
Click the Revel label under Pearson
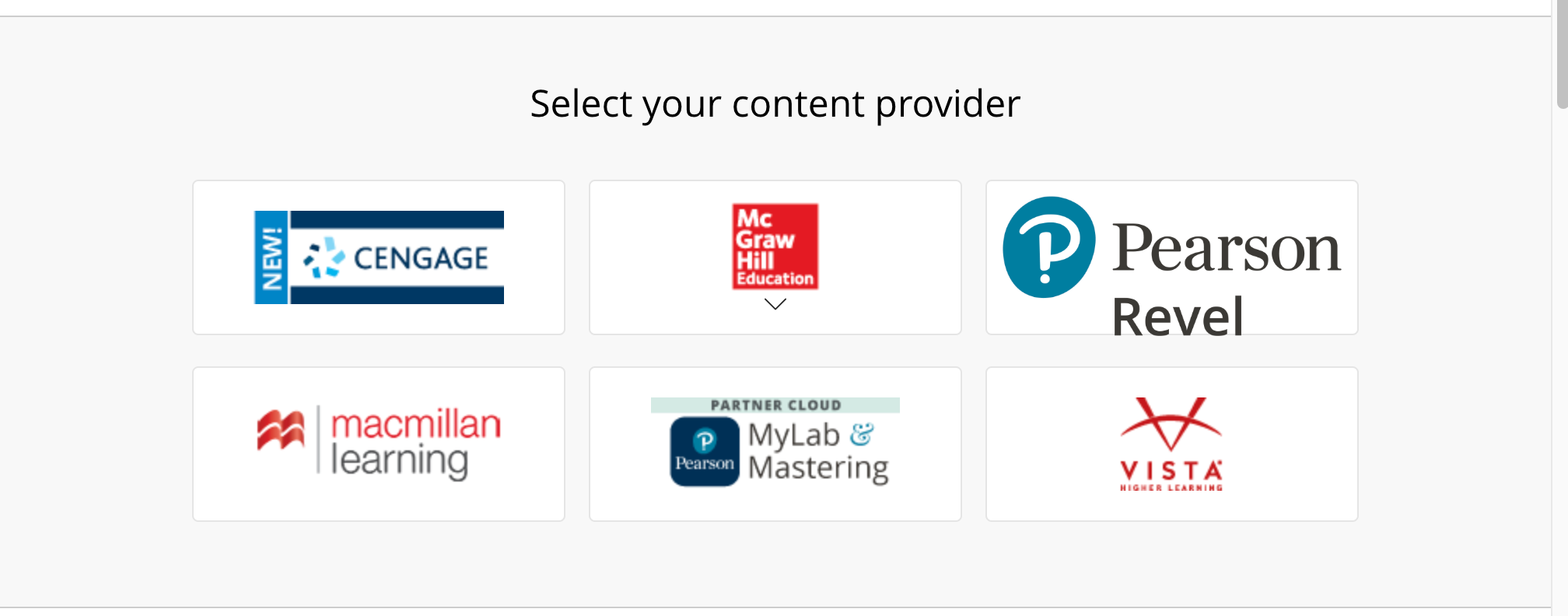[x=1177, y=316]
